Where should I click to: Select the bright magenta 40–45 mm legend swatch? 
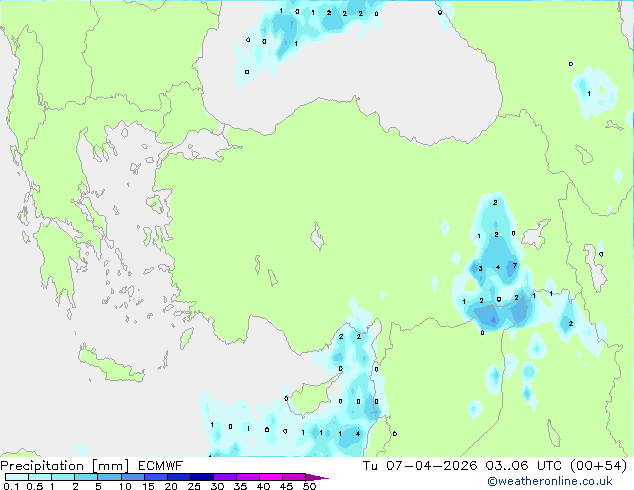click(x=271, y=477)
